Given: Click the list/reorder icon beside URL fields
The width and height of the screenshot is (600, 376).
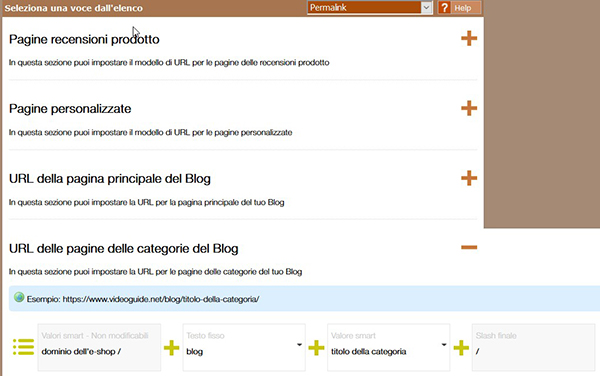Looking at the screenshot, I should 24,347.
